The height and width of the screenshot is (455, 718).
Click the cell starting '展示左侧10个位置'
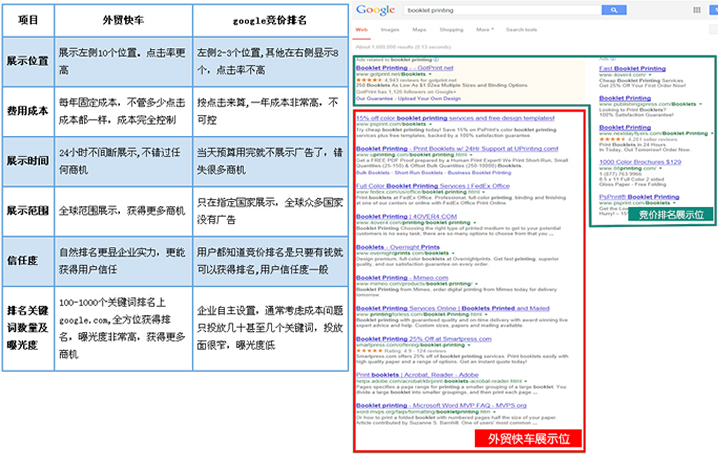(123, 61)
